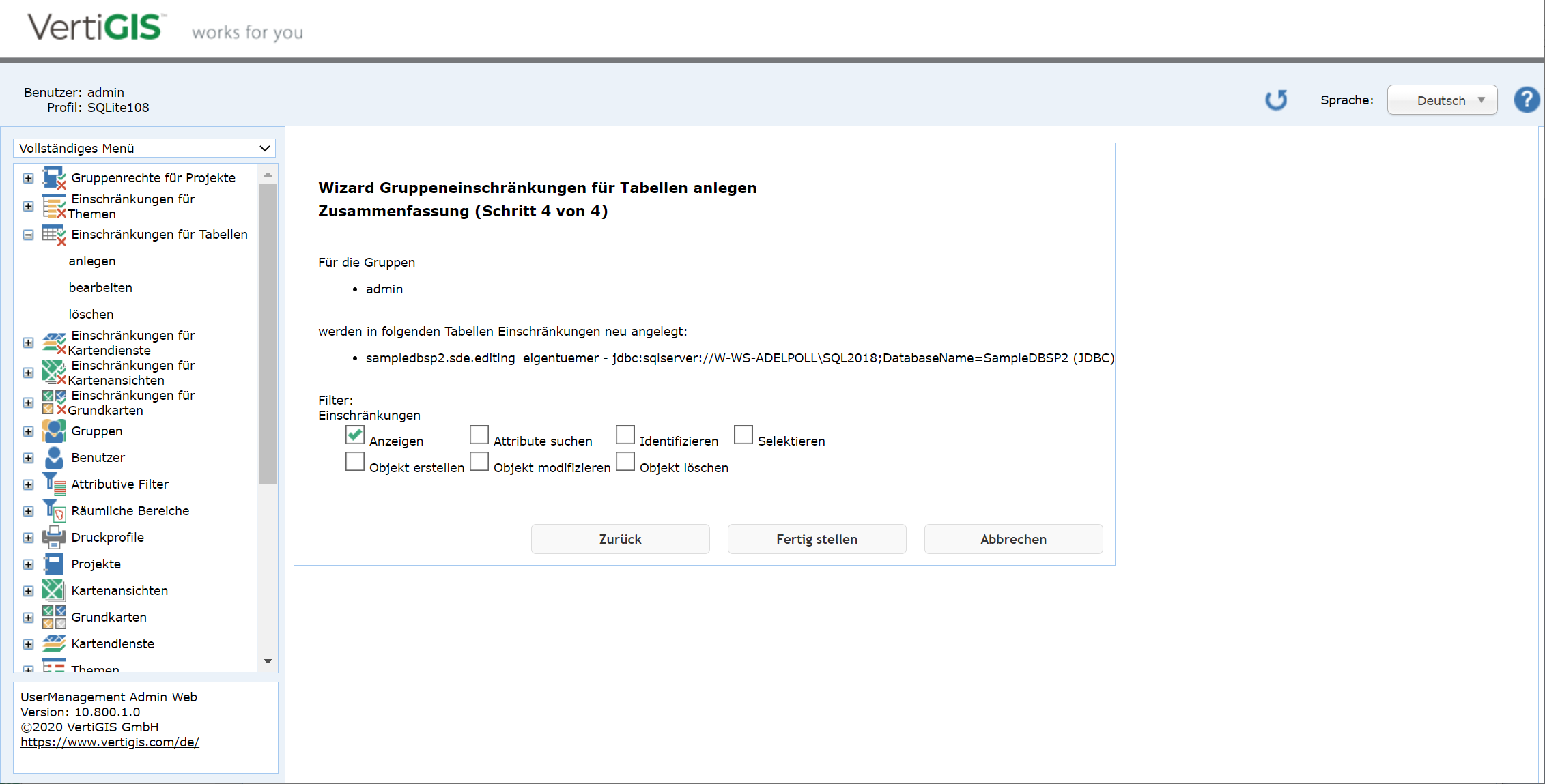Open the Deutsch language dropdown
Viewport: 1545px width, 784px height.
[1442, 100]
